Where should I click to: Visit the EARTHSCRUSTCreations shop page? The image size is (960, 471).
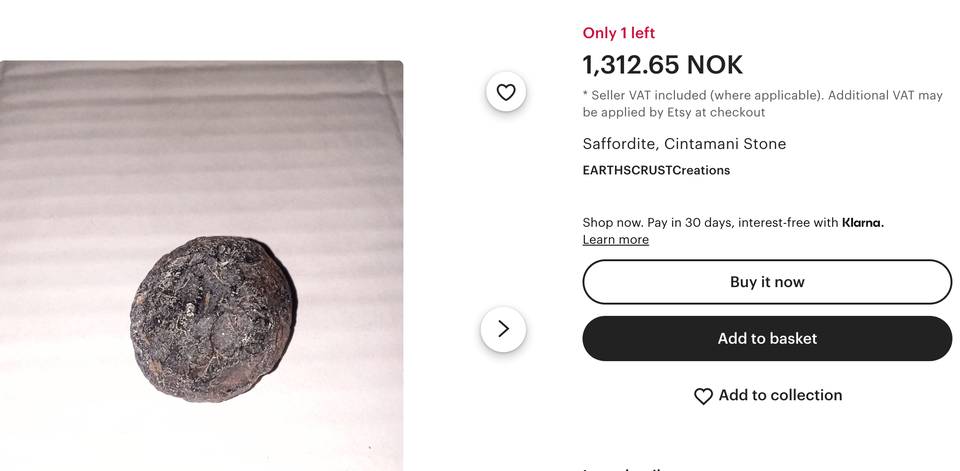656,170
